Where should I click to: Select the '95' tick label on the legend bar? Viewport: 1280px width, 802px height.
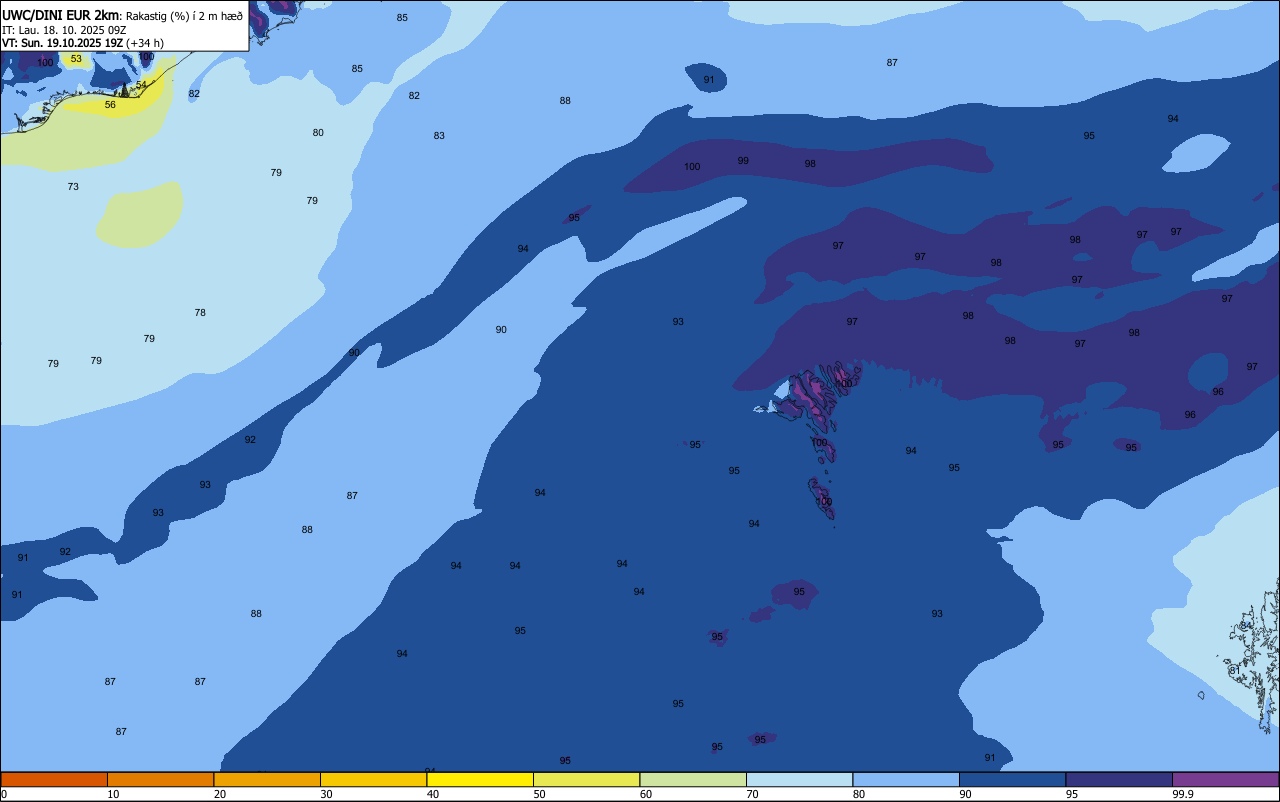1072,794
